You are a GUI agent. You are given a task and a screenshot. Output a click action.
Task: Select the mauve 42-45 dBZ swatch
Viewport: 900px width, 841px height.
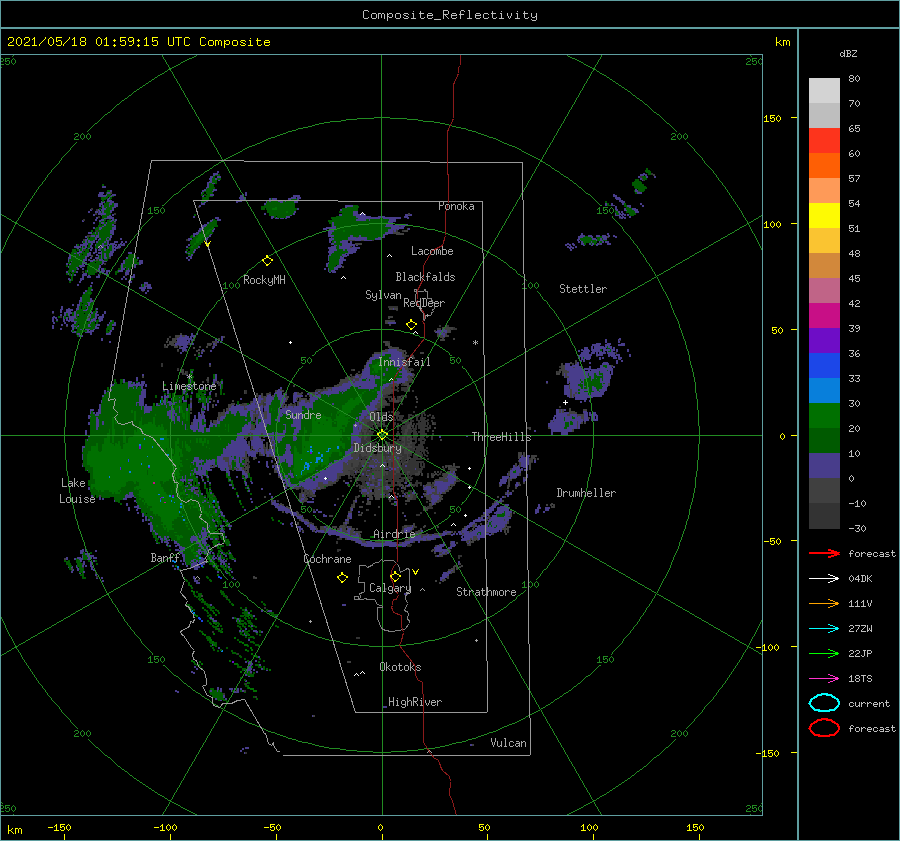pos(824,290)
